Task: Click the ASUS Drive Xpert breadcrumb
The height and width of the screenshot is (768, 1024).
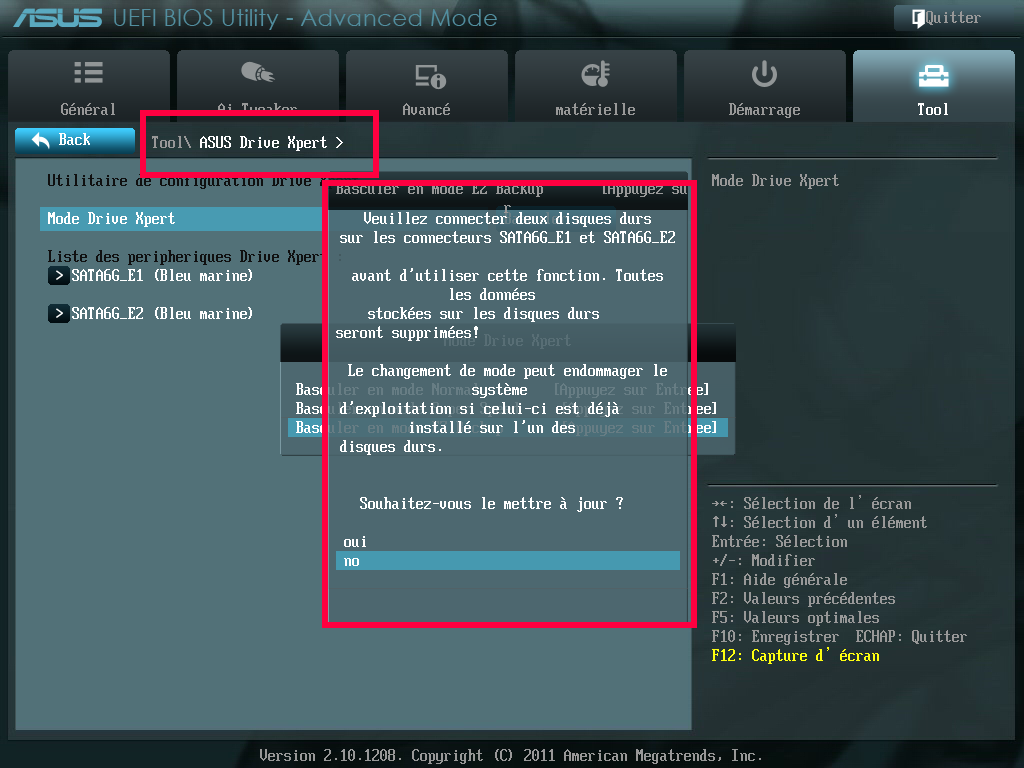Action: pos(263,142)
